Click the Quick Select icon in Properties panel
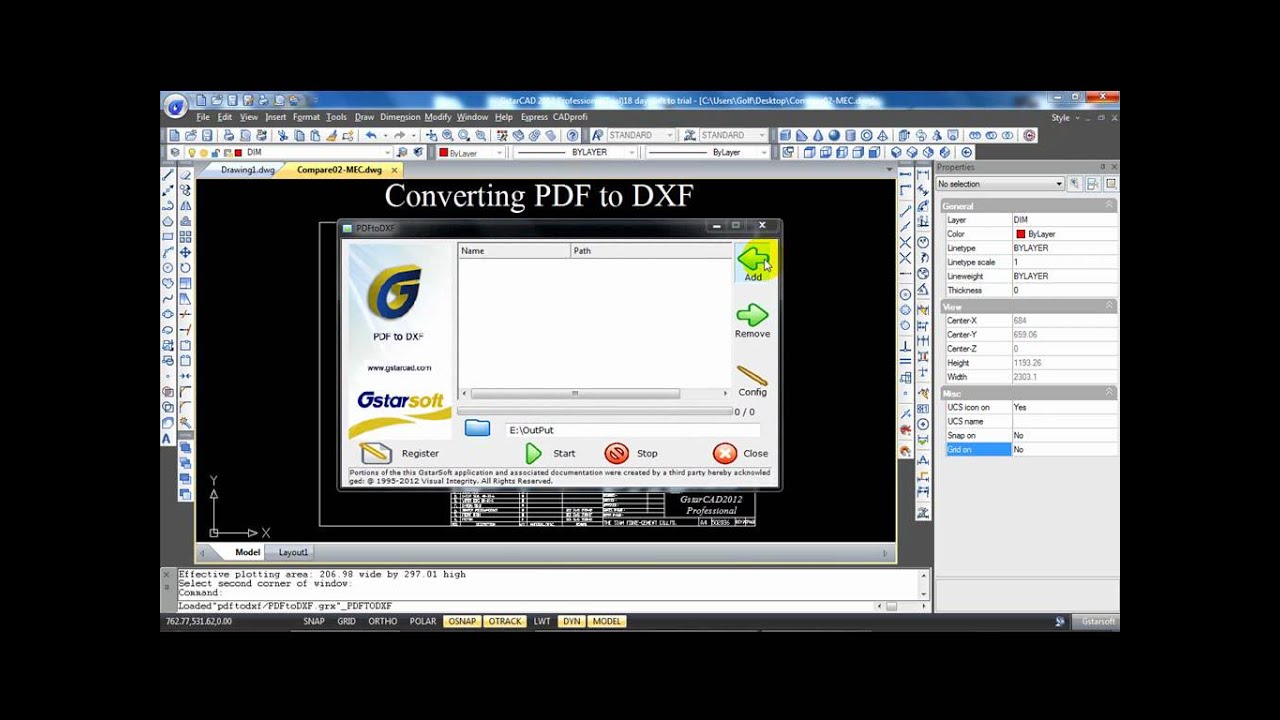This screenshot has height=720, width=1280. 1076,184
